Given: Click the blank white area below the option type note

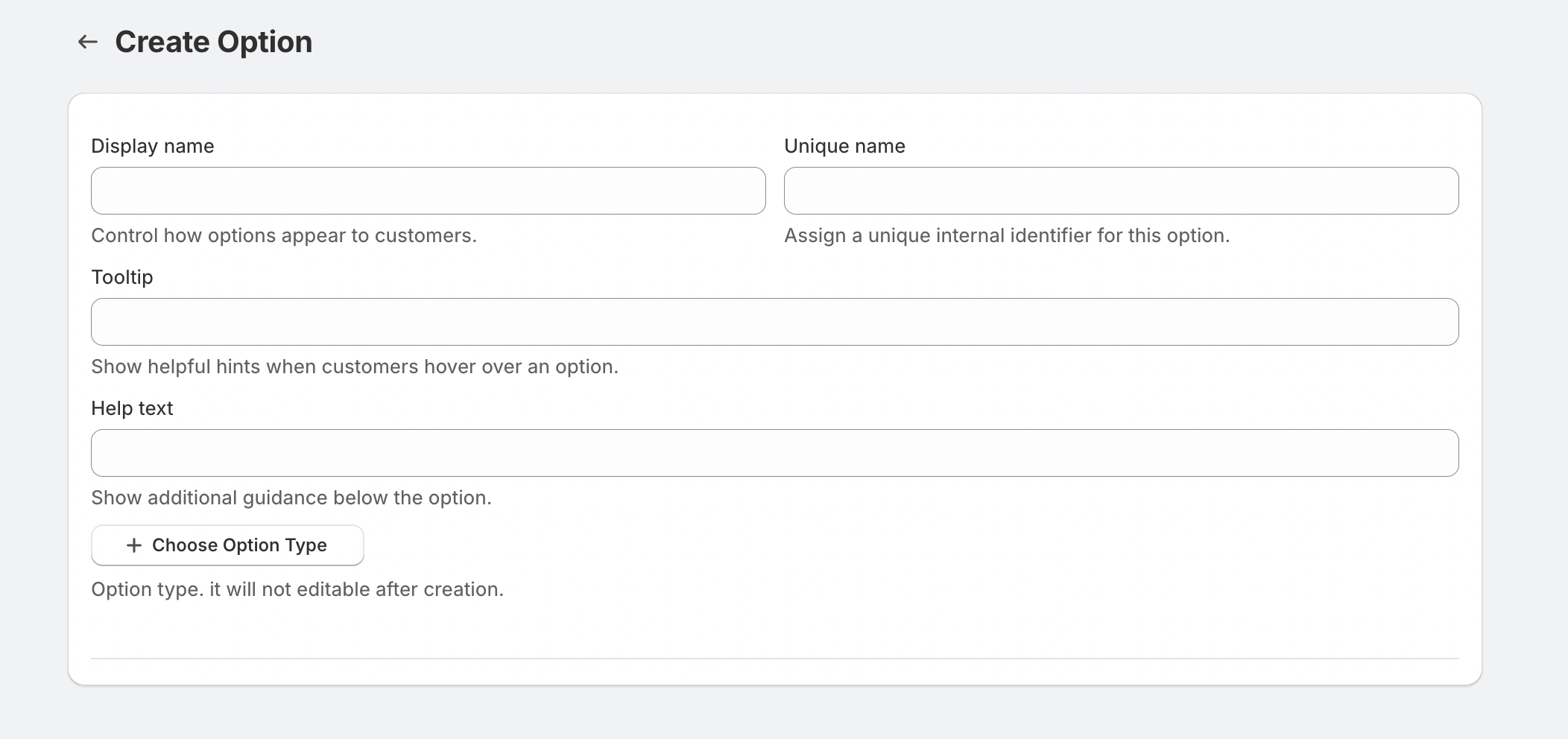Looking at the screenshot, I should point(774,626).
